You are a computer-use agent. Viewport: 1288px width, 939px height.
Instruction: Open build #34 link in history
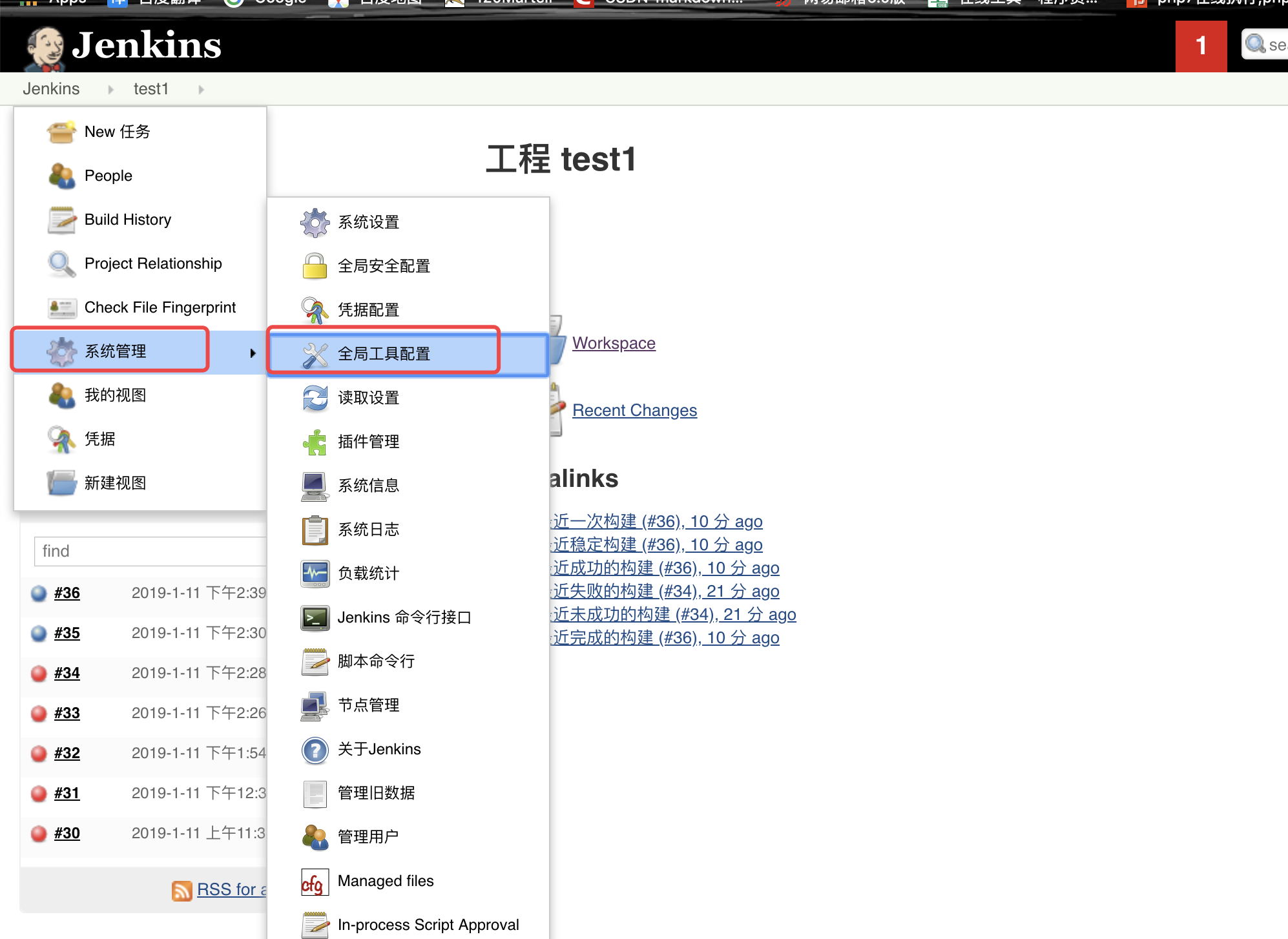click(67, 673)
